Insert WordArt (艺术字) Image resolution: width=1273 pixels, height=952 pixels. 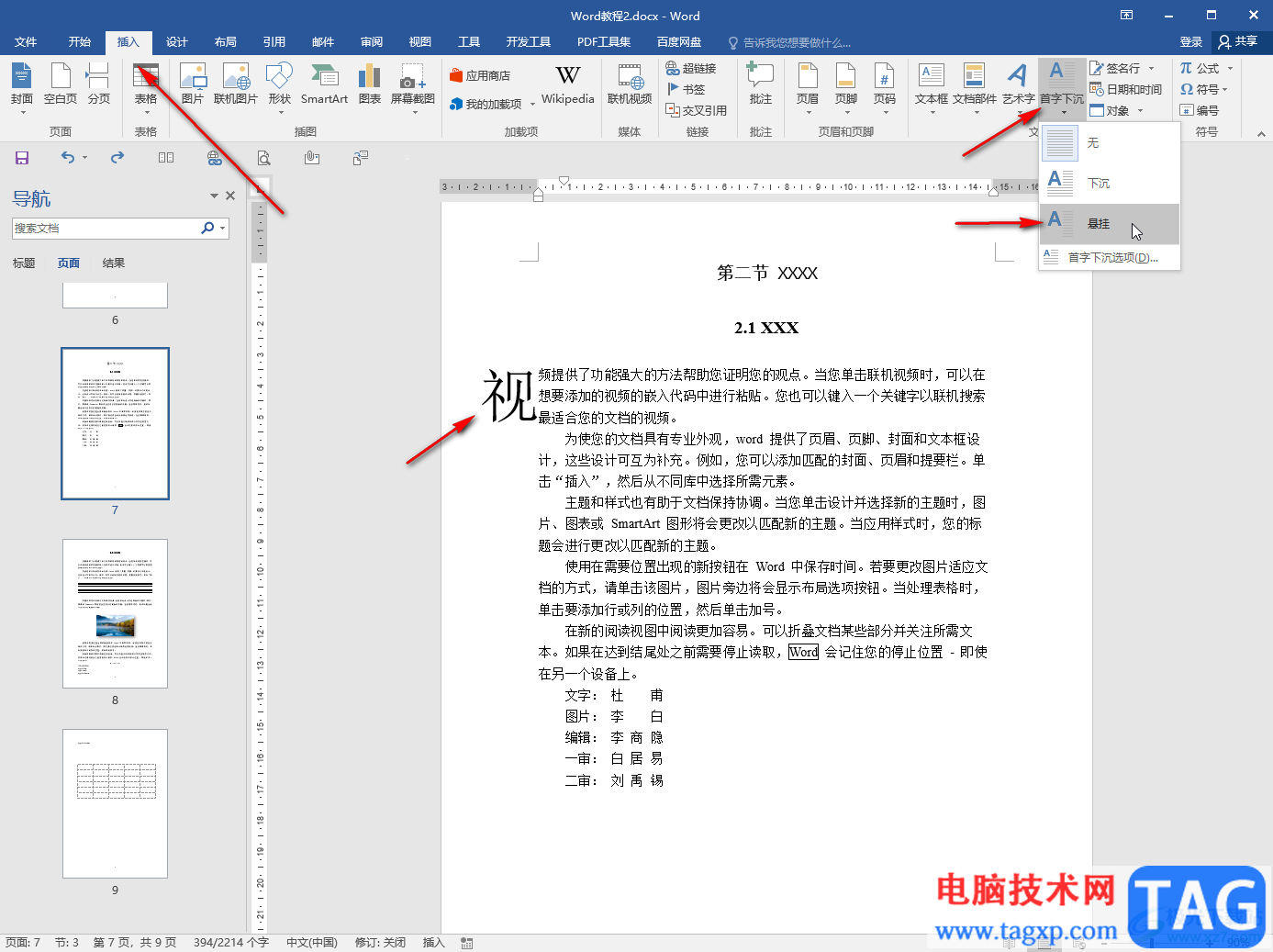(x=1018, y=87)
